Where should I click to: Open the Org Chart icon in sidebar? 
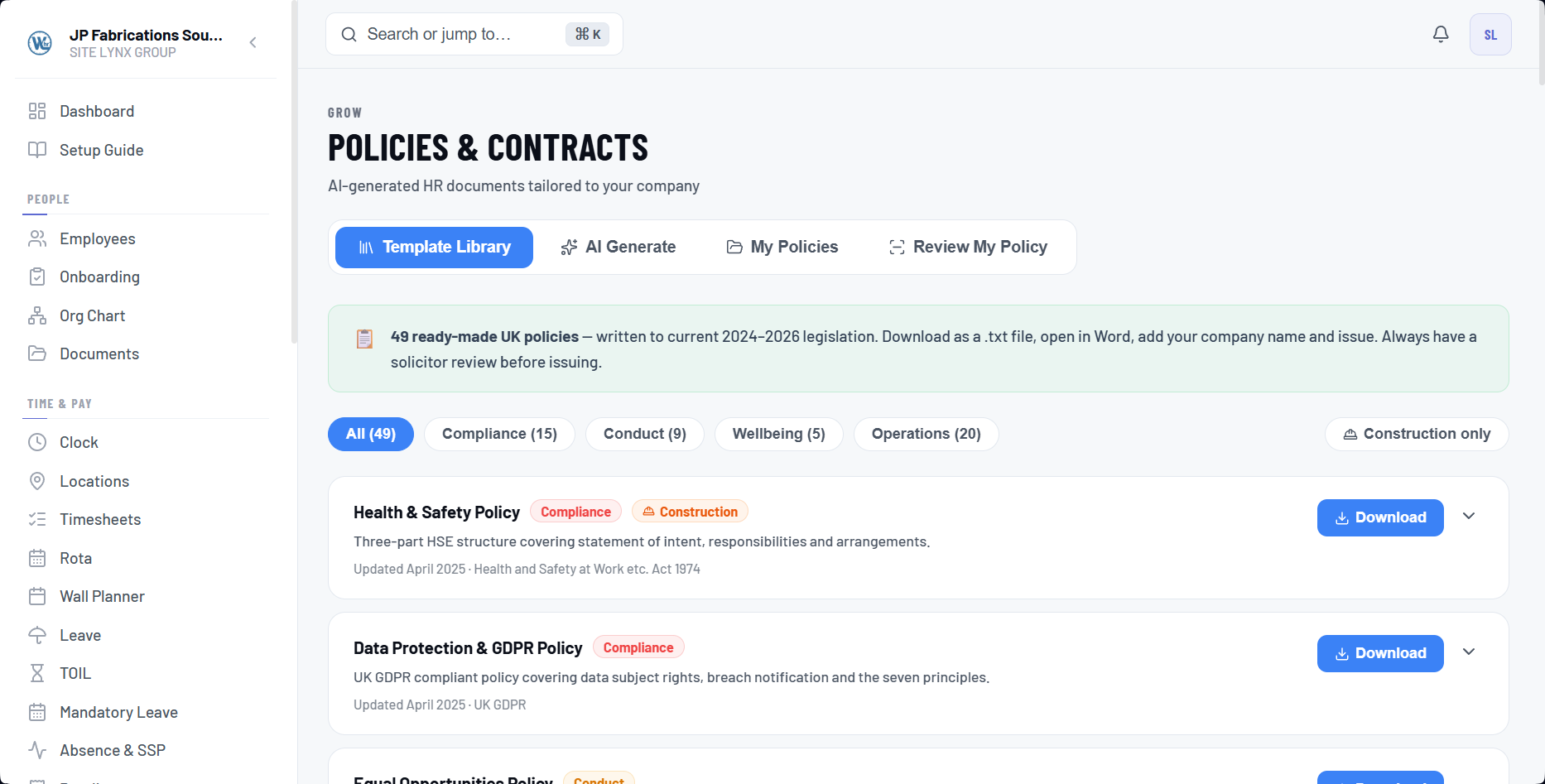pyautogui.click(x=37, y=315)
